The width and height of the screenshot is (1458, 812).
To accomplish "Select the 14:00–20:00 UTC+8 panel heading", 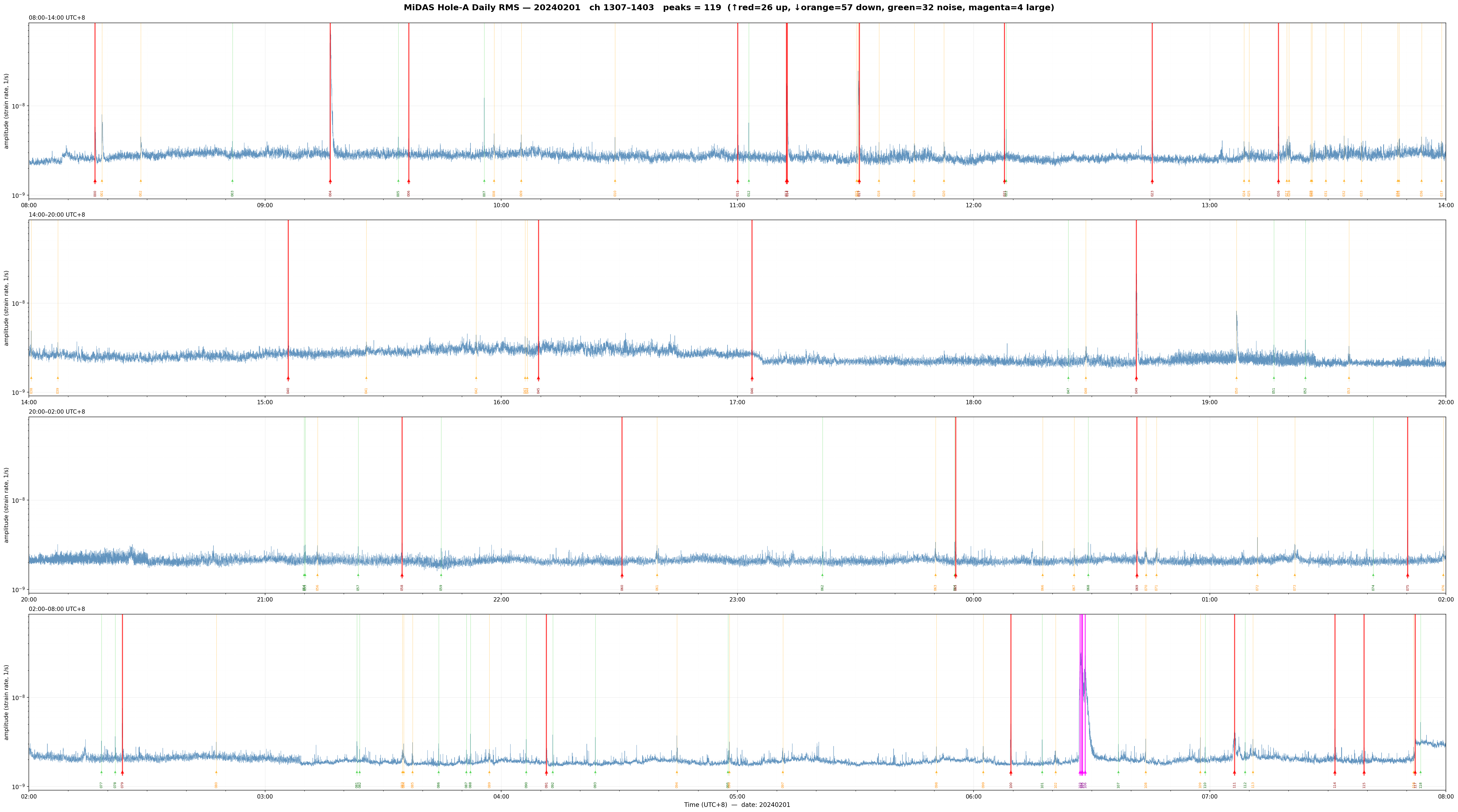I will pos(57,215).
